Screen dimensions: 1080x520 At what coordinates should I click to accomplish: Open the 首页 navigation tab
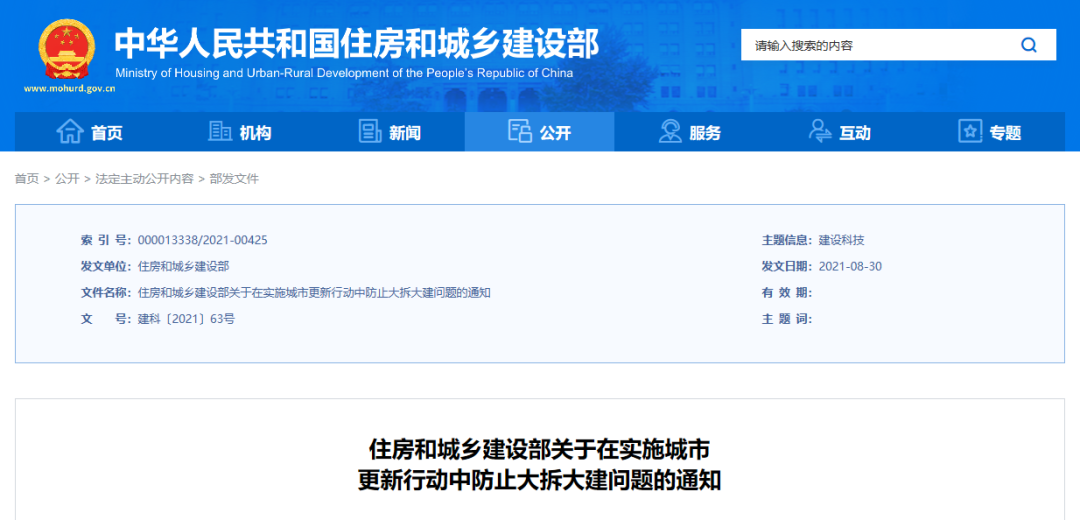[x=90, y=132]
